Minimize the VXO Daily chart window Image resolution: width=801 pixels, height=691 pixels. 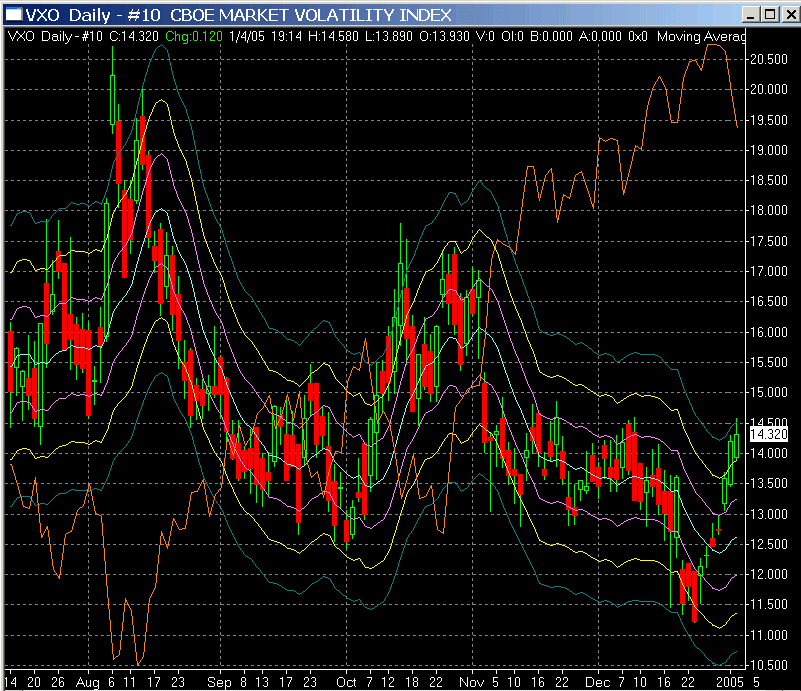click(750, 14)
